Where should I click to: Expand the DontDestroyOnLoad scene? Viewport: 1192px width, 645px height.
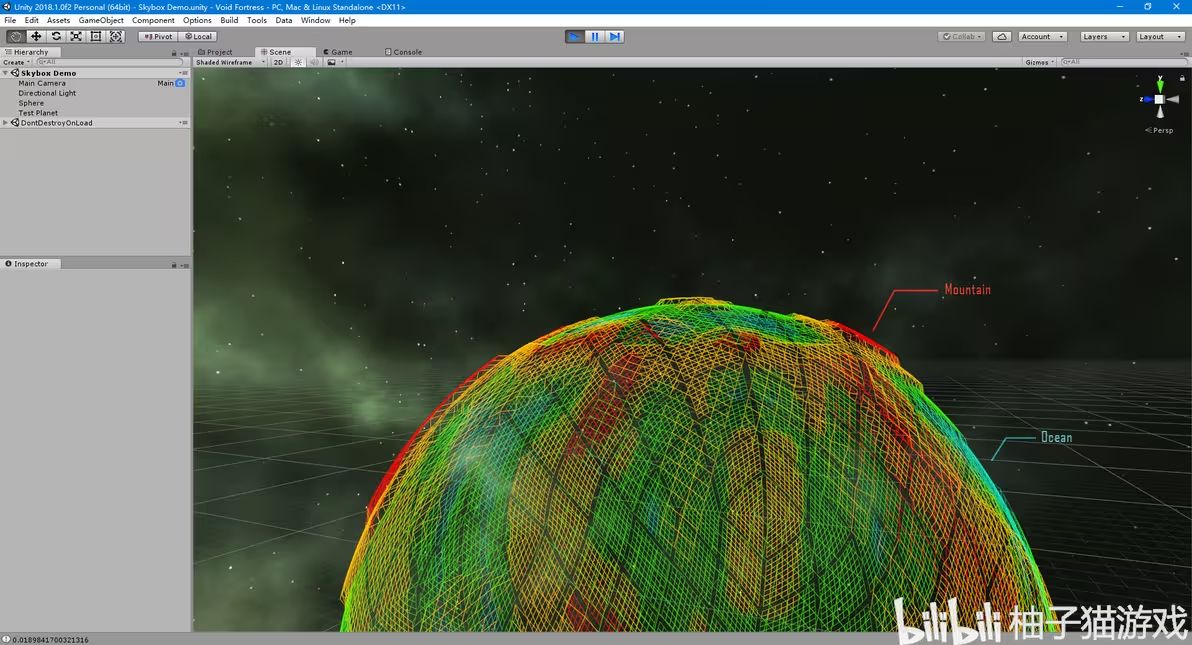(5, 122)
